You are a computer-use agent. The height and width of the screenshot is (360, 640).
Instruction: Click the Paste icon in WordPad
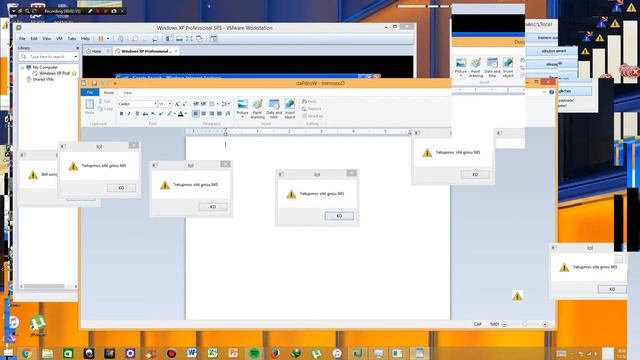coord(89,104)
